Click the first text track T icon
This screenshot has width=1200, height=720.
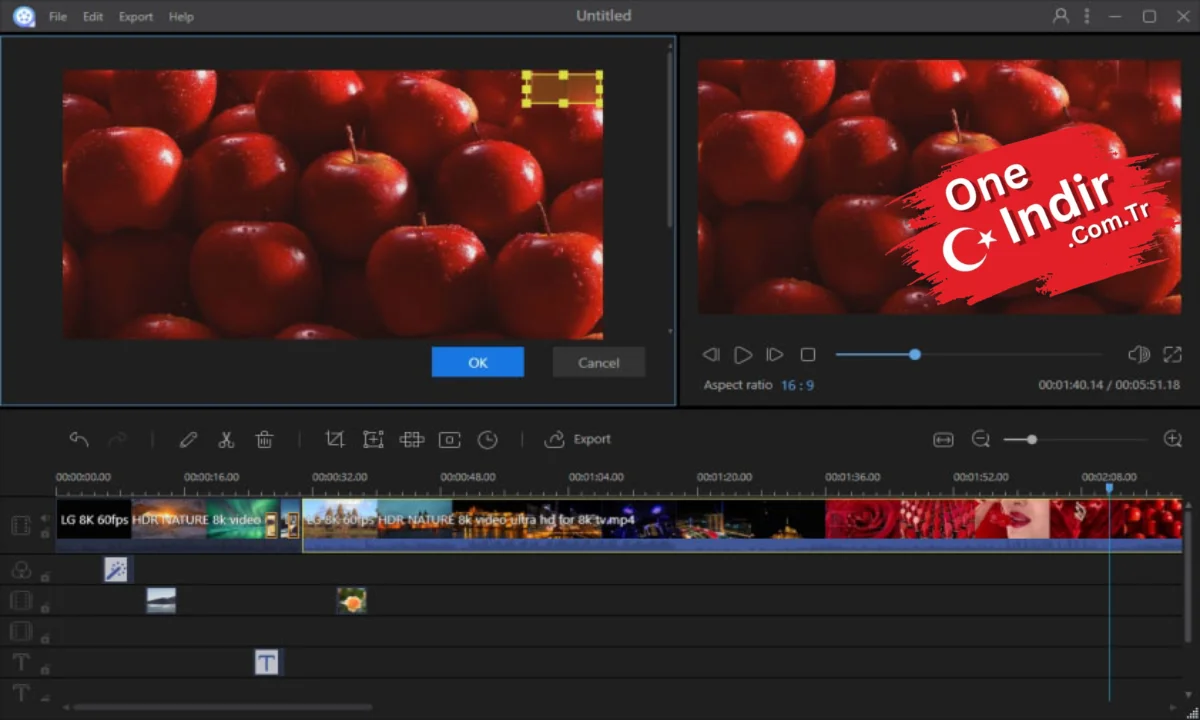[x=20, y=662]
